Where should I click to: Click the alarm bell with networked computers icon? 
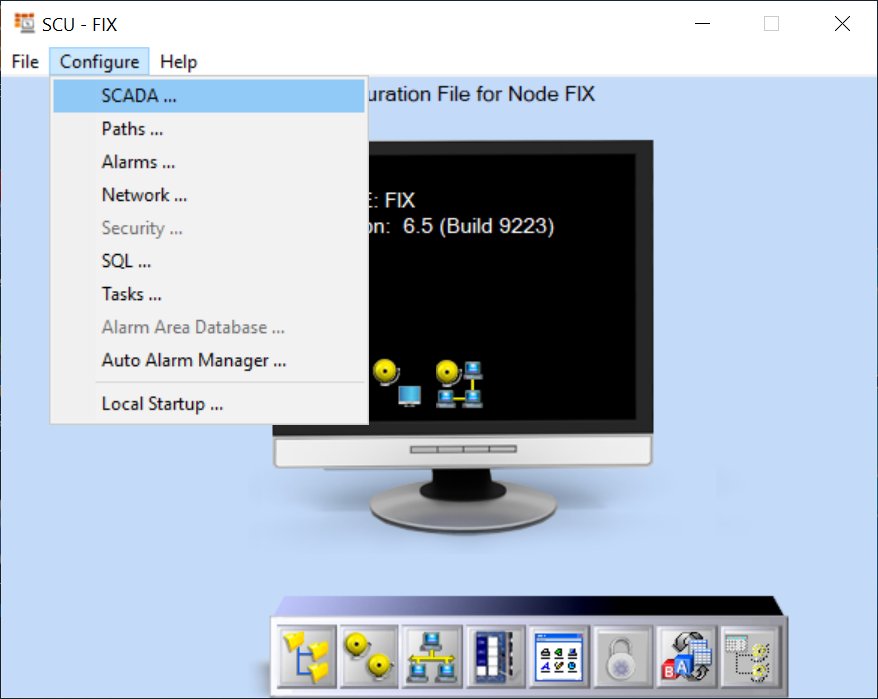point(459,384)
